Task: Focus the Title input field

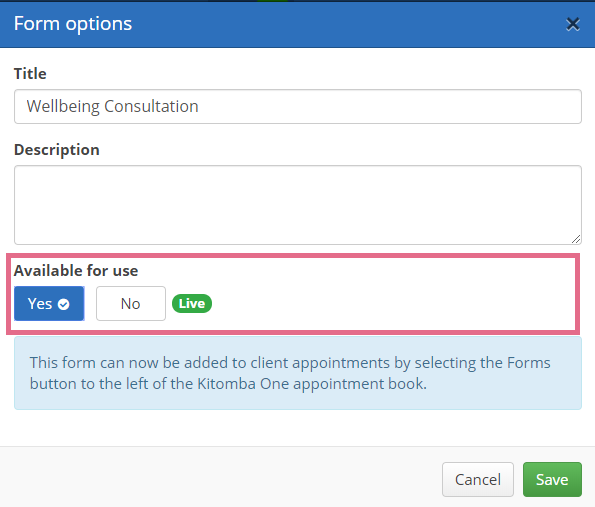Action: click(x=298, y=107)
